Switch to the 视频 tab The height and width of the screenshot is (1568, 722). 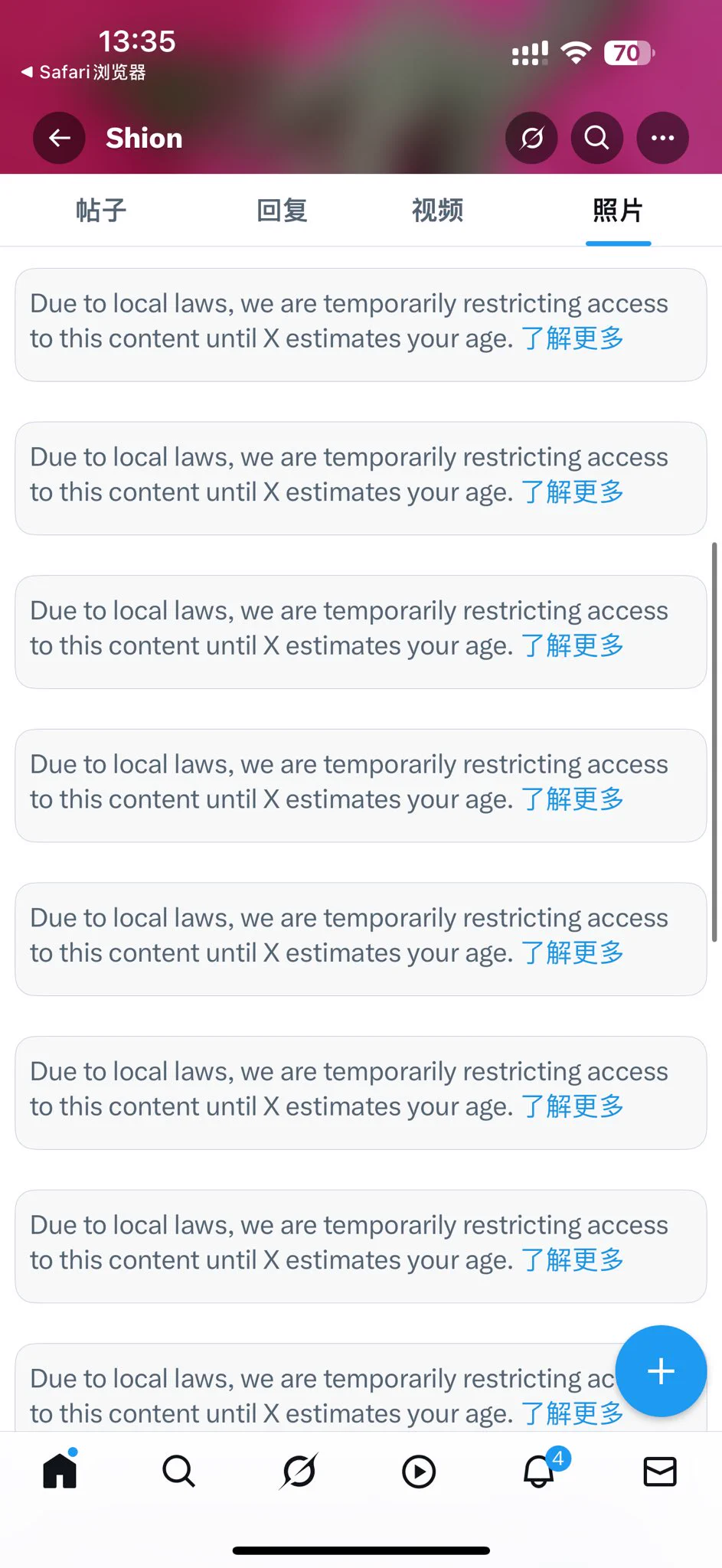pyautogui.click(x=437, y=210)
